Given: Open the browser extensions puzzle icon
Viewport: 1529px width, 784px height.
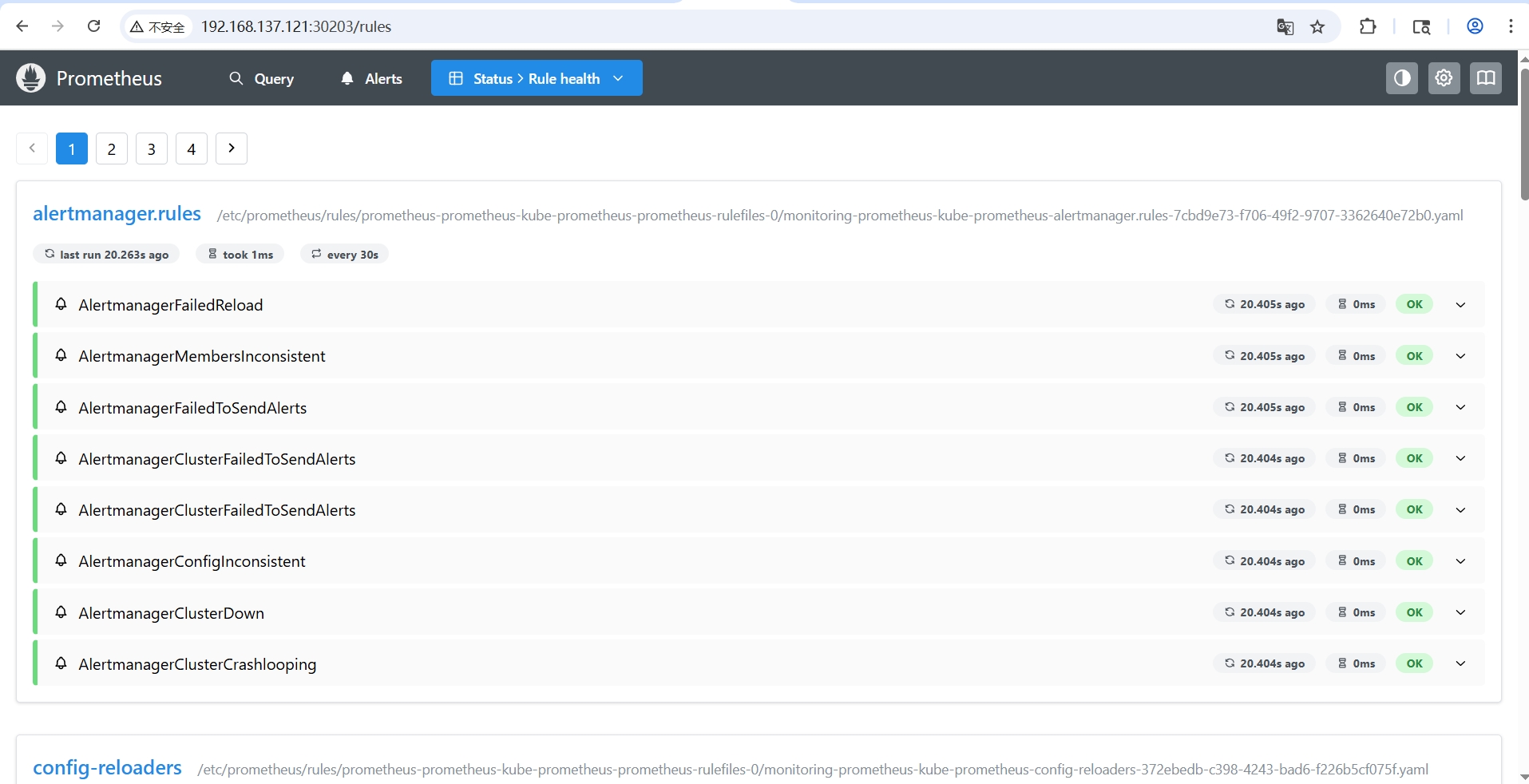Looking at the screenshot, I should click(x=1367, y=26).
